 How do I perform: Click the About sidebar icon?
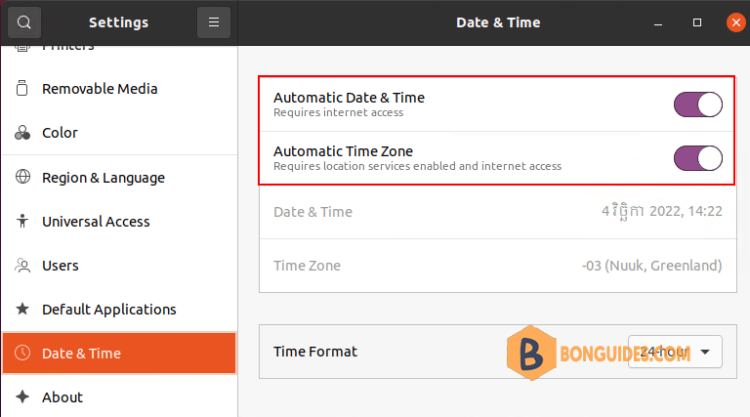point(23,397)
